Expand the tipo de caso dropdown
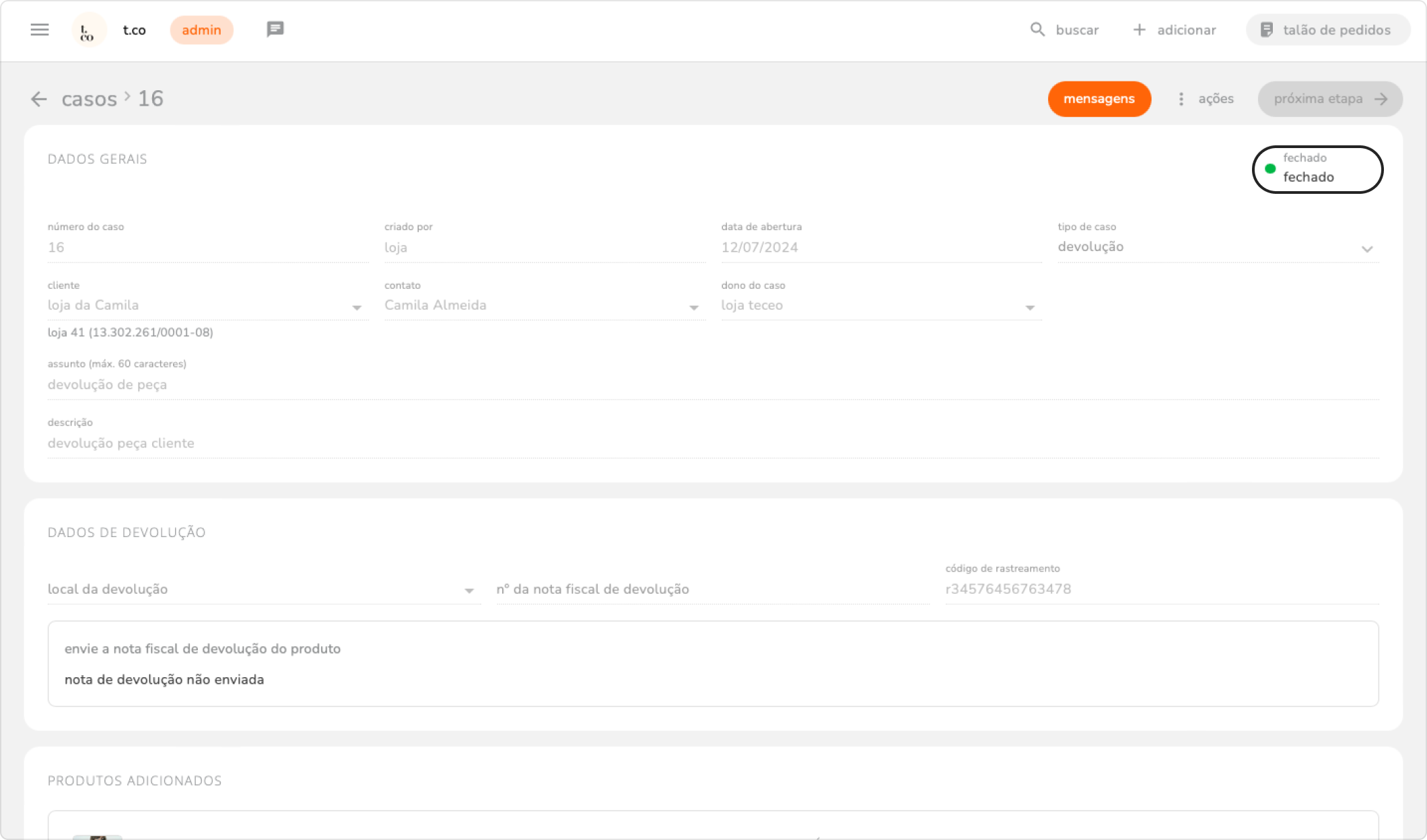This screenshot has height=840, width=1427. [1366, 248]
